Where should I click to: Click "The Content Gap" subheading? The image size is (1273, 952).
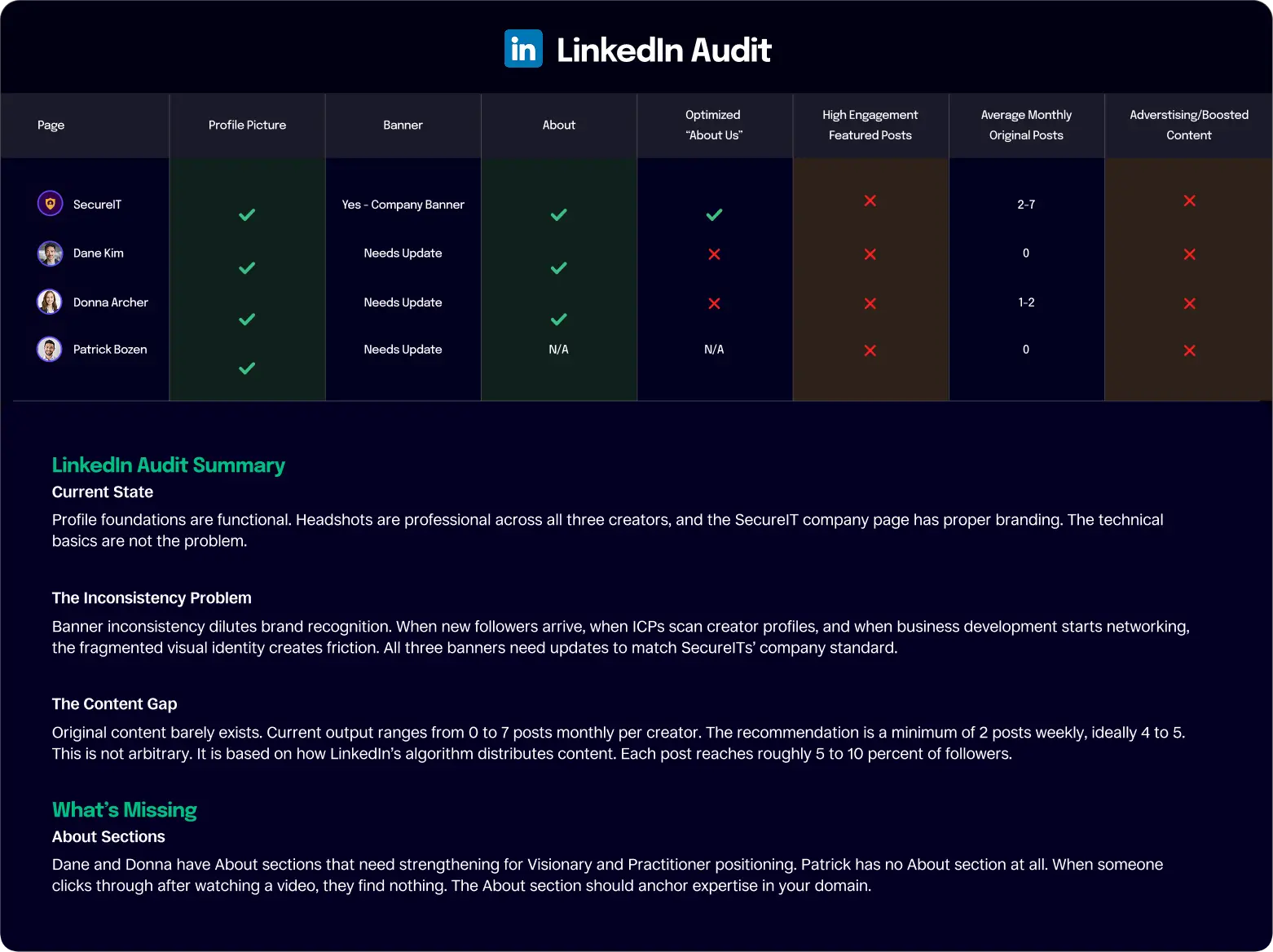[115, 704]
